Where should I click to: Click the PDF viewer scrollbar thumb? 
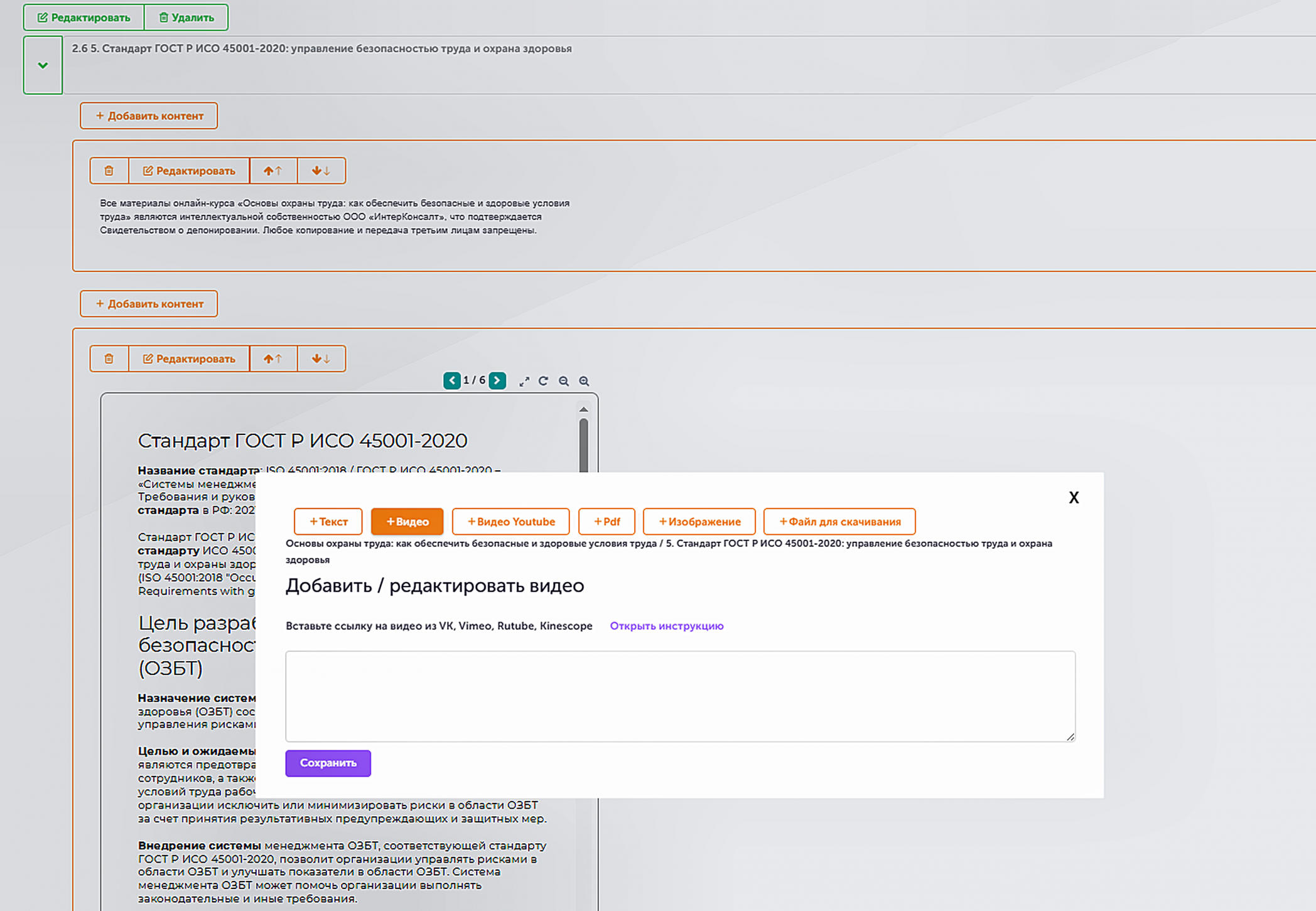[584, 445]
